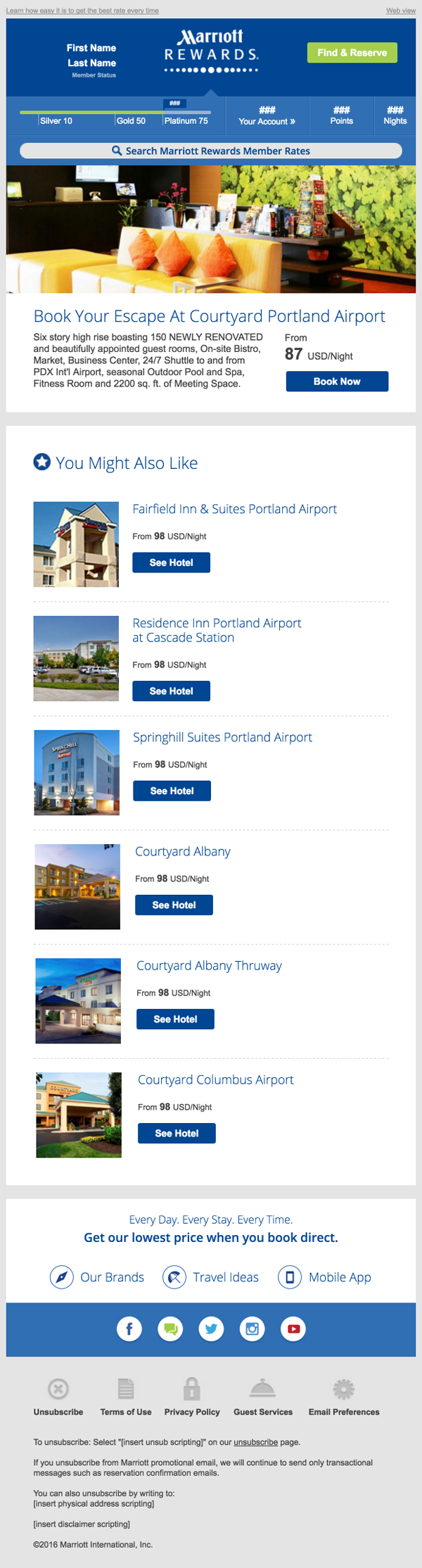The image size is (422, 1568).
Task: Expand Your Account arrow link
Action: pyautogui.click(x=267, y=121)
